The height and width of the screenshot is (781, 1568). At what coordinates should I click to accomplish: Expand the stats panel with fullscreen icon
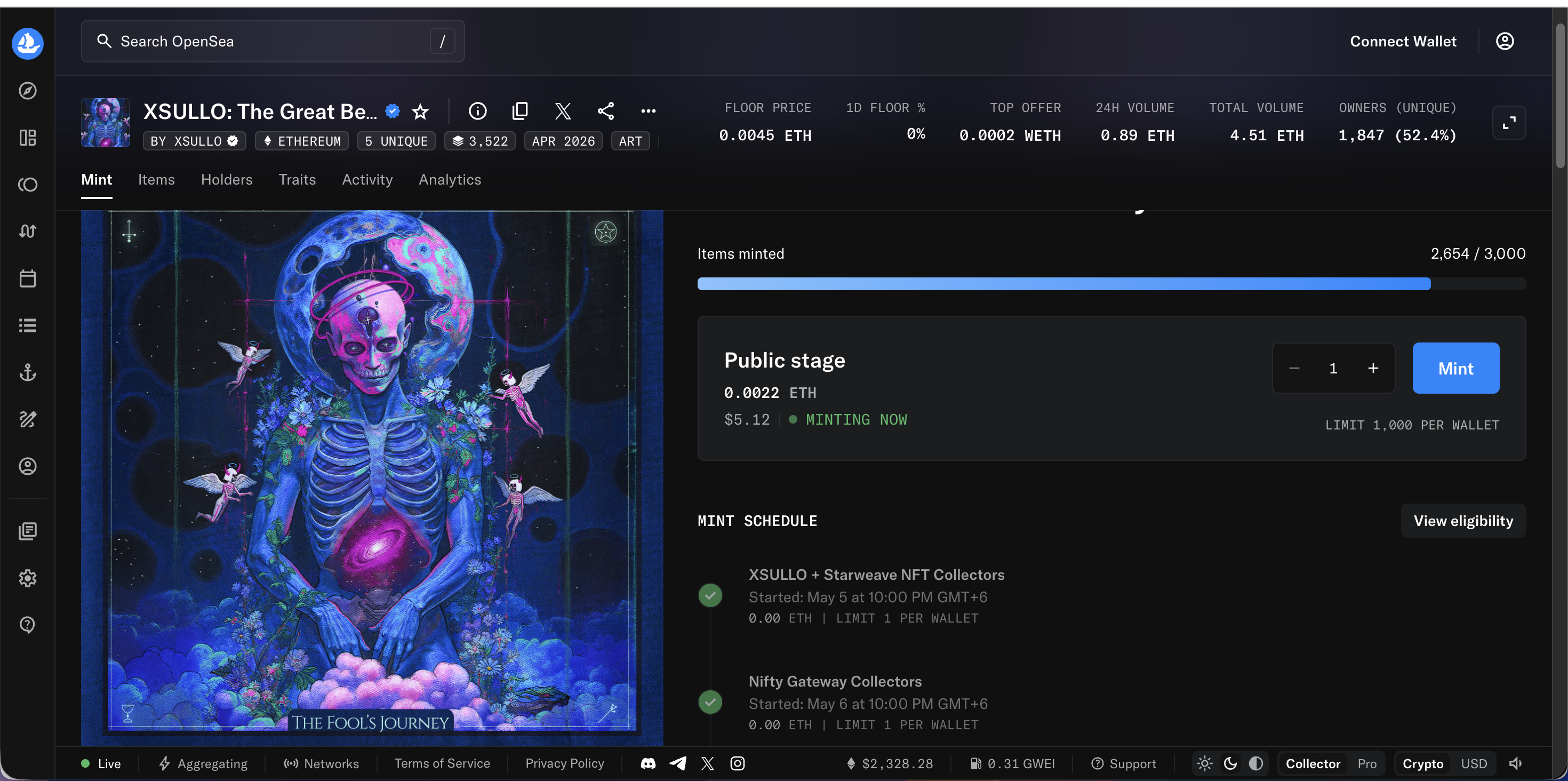coord(1509,123)
